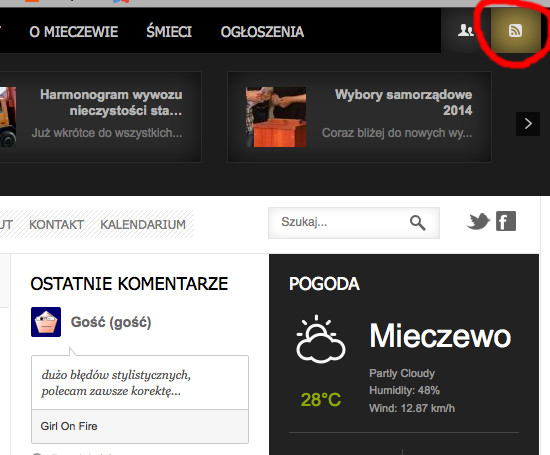Image resolution: width=550 pixels, height=455 pixels.
Task: Open the ŚMIECI menu item
Action: point(169,31)
